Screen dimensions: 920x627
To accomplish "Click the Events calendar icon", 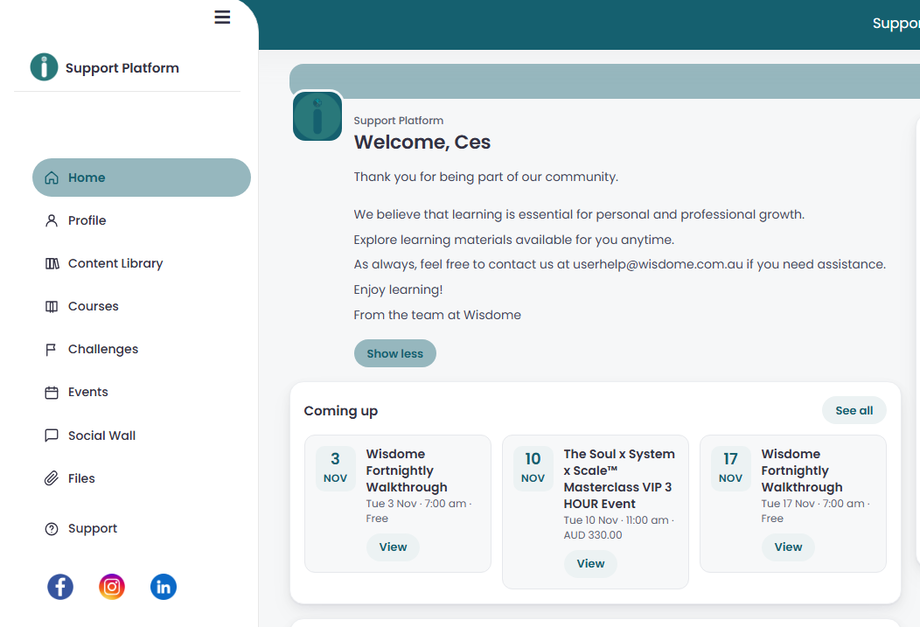I will (52, 392).
